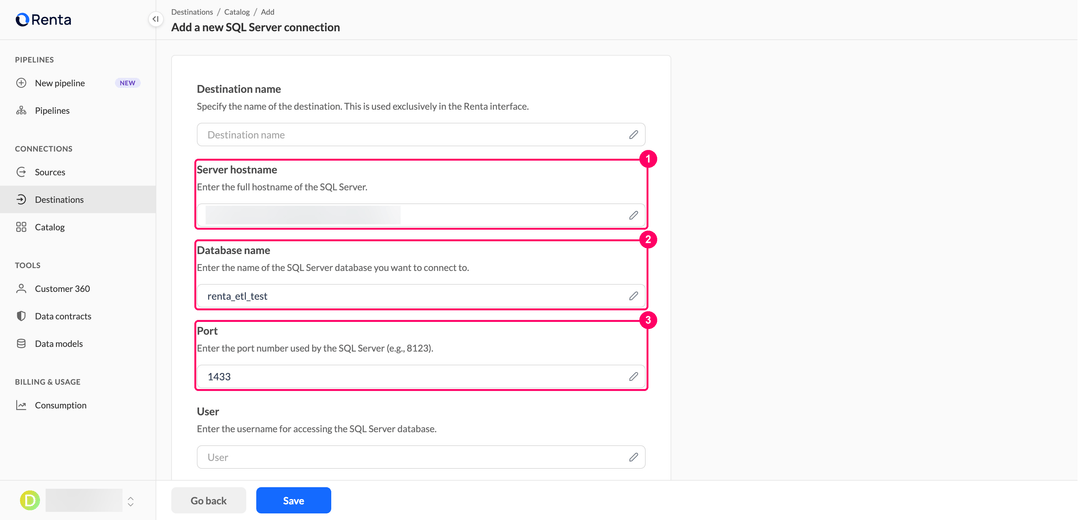Expand the account switcher chevrons
The width and height of the screenshot is (1080, 520).
pyautogui.click(x=131, y=501)
